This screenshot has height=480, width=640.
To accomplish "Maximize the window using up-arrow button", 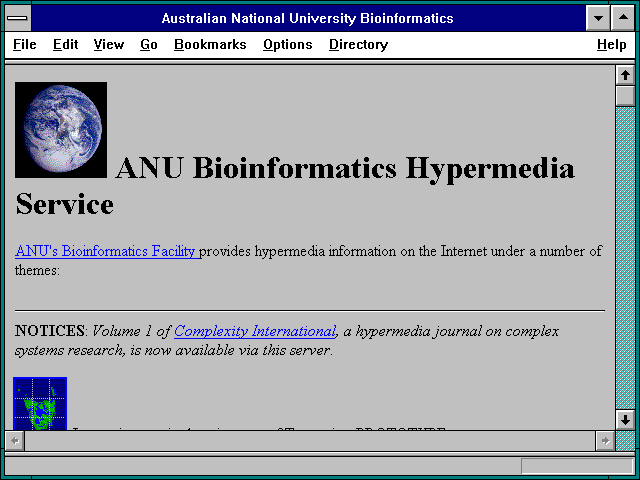I will coord(623,18).
